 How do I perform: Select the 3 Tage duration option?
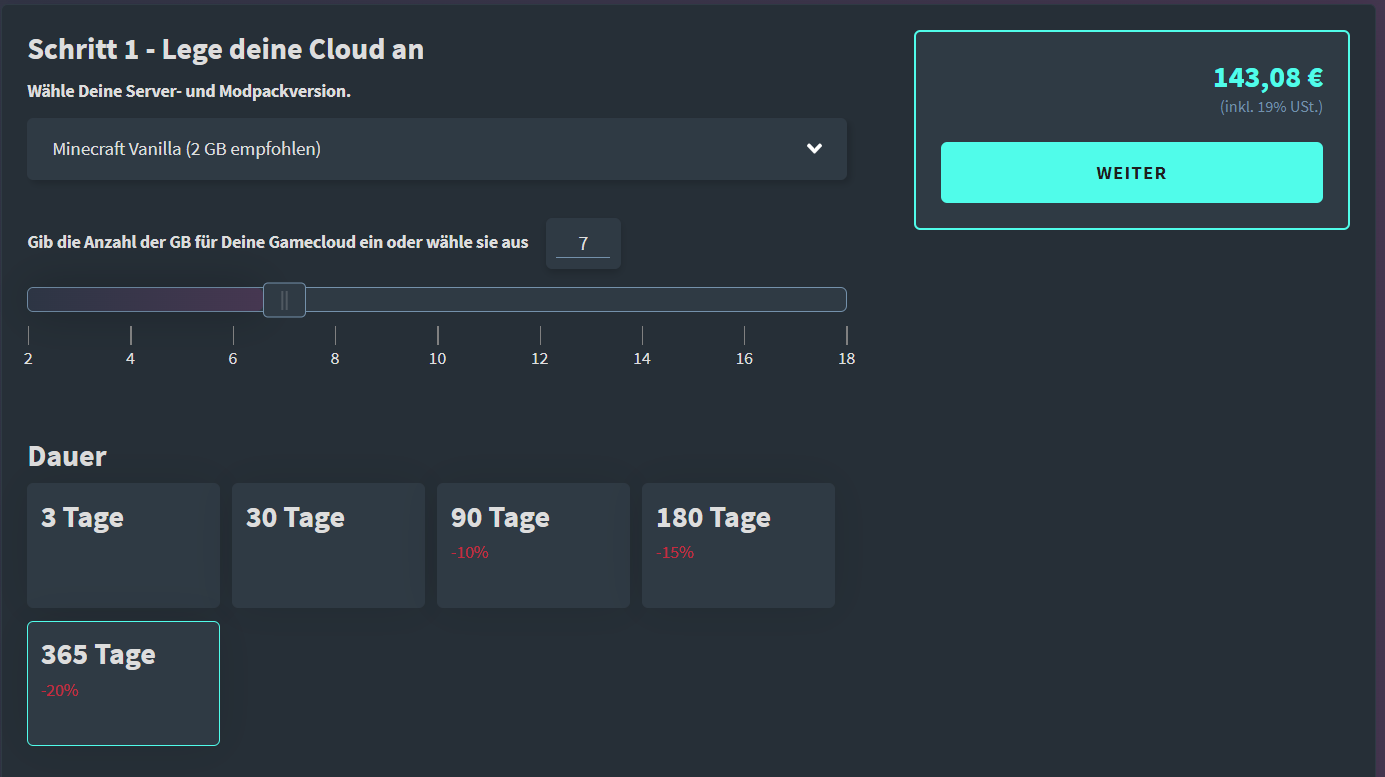(x=123, y=545)
